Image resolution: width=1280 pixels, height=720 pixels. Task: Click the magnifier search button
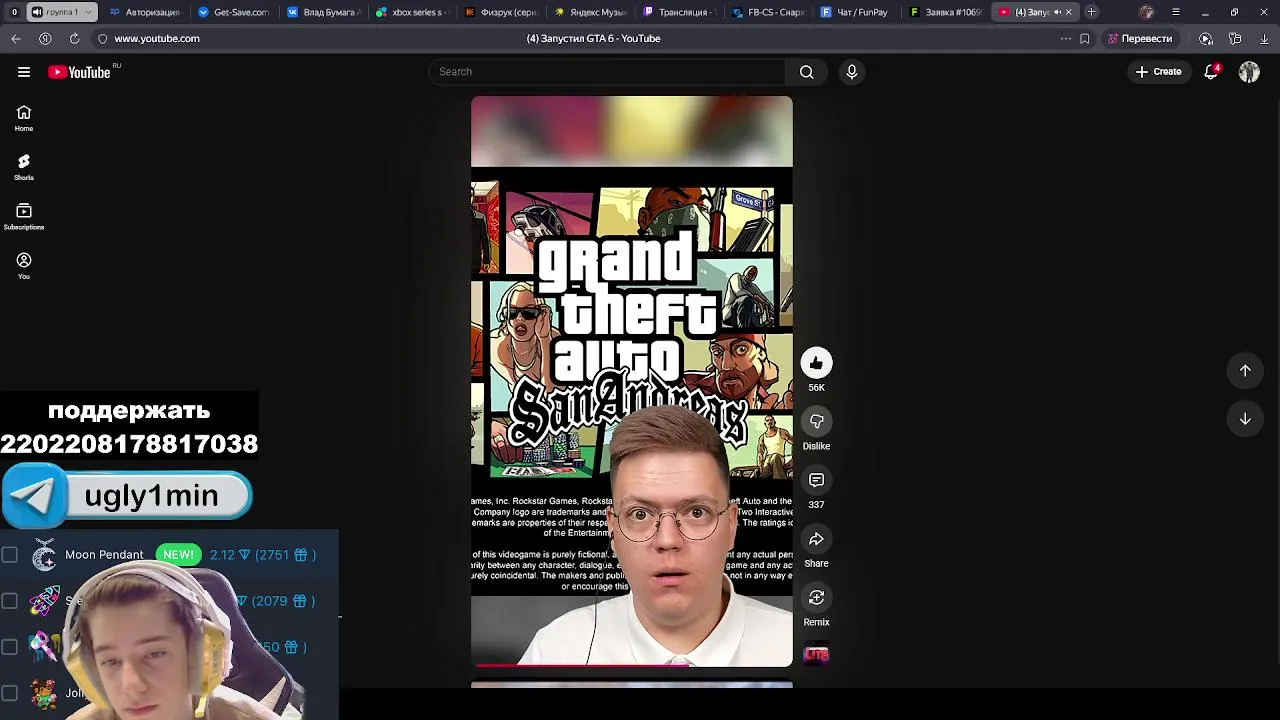(806, 72)
